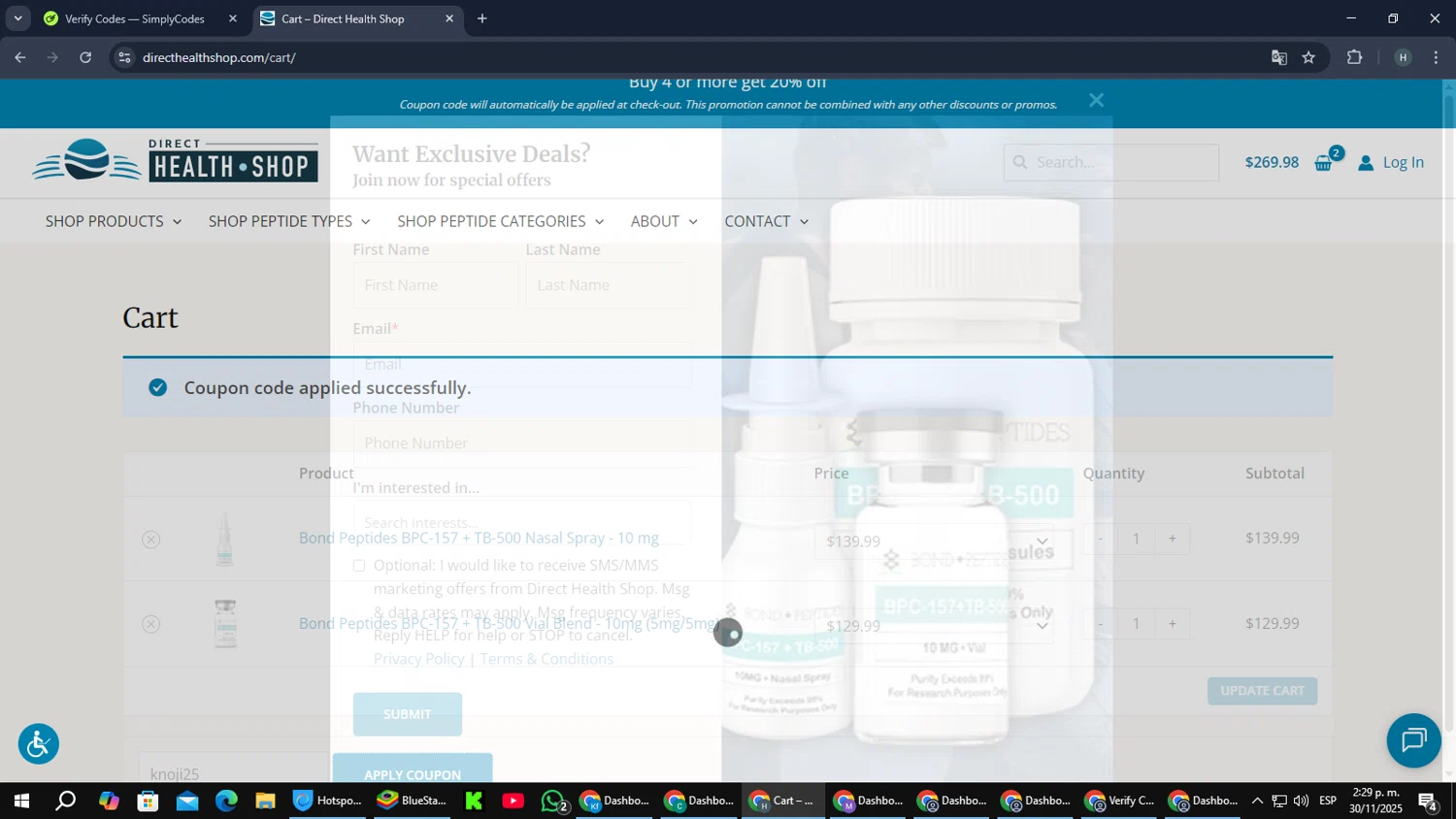Increase Vial Blend quantity with plus

1173,624
